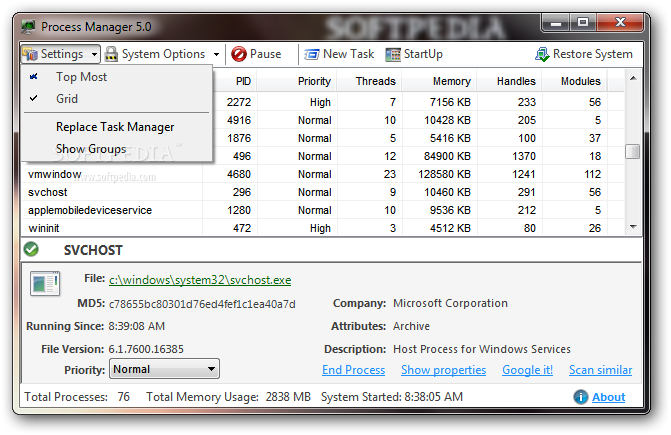The width and height of the screenshot is (671, 435).
Task: Click the New Task window icon
Action: tap(312, 54)
